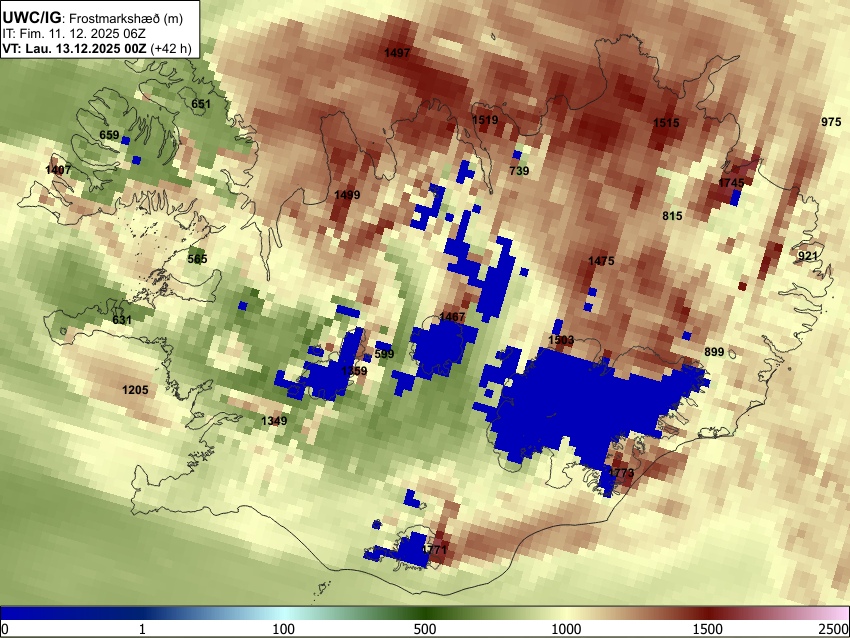Click the 1503 value label
850x638 pixels.
[561, 340]
